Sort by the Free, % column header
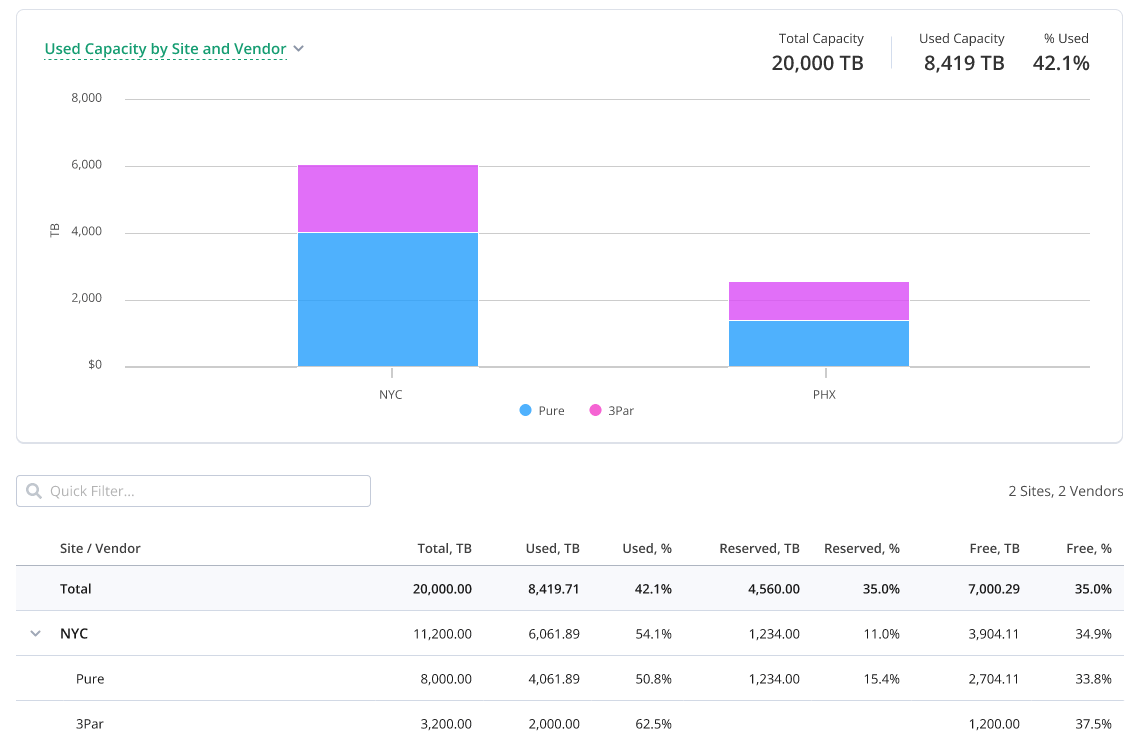This screenshot has height=745, width=1133. 1089,548
